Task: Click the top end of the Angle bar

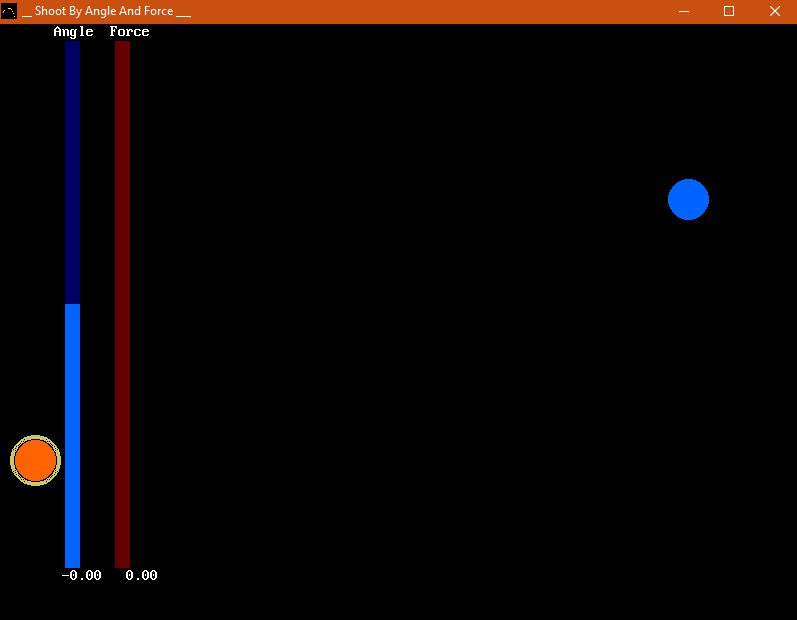Action: coord(72,45)
